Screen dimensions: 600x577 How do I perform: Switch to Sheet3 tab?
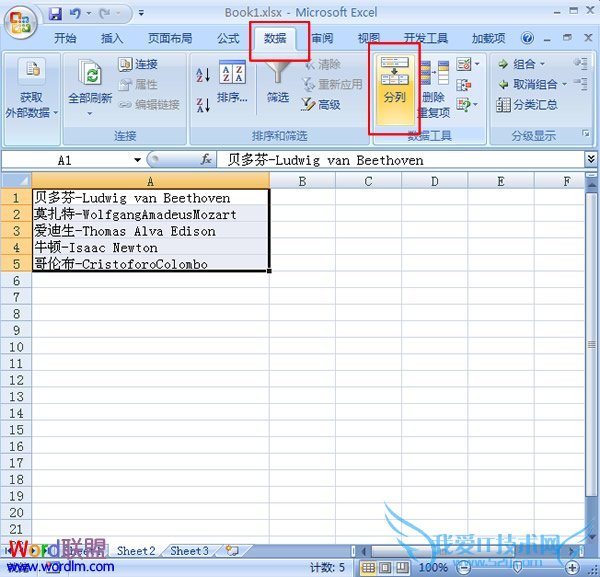coord(189,551)
